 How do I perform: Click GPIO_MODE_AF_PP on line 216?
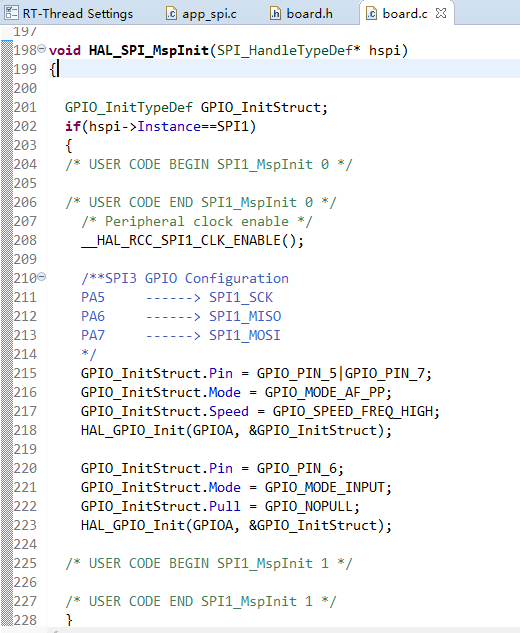(325, 392)
